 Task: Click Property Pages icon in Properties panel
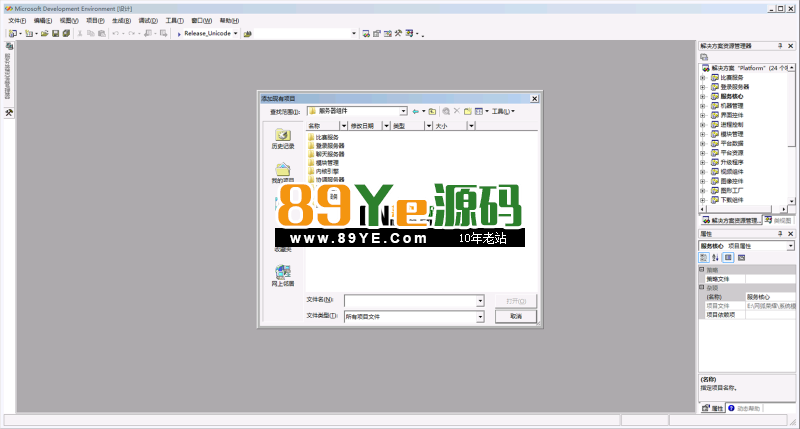point(741,258)
